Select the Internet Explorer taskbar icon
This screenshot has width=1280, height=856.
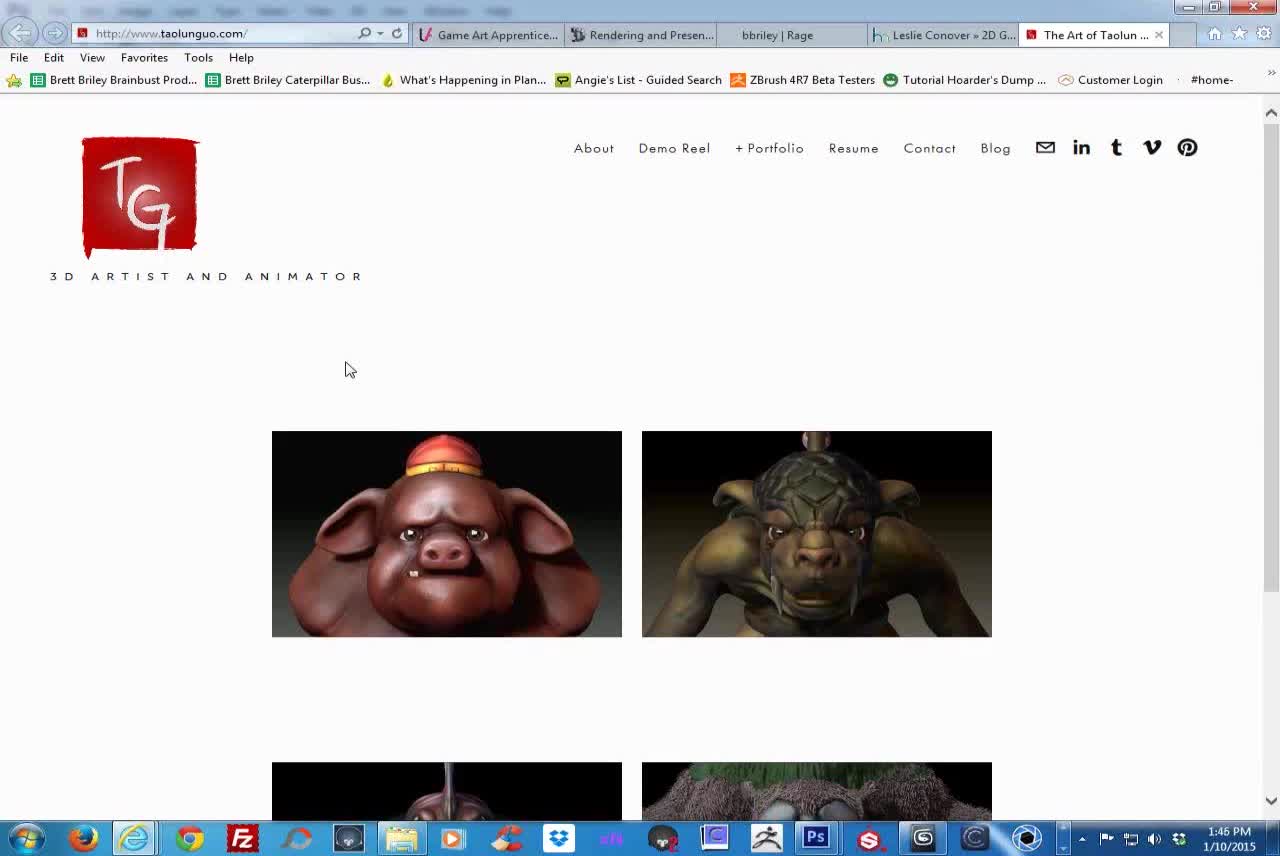coord(134,838)
